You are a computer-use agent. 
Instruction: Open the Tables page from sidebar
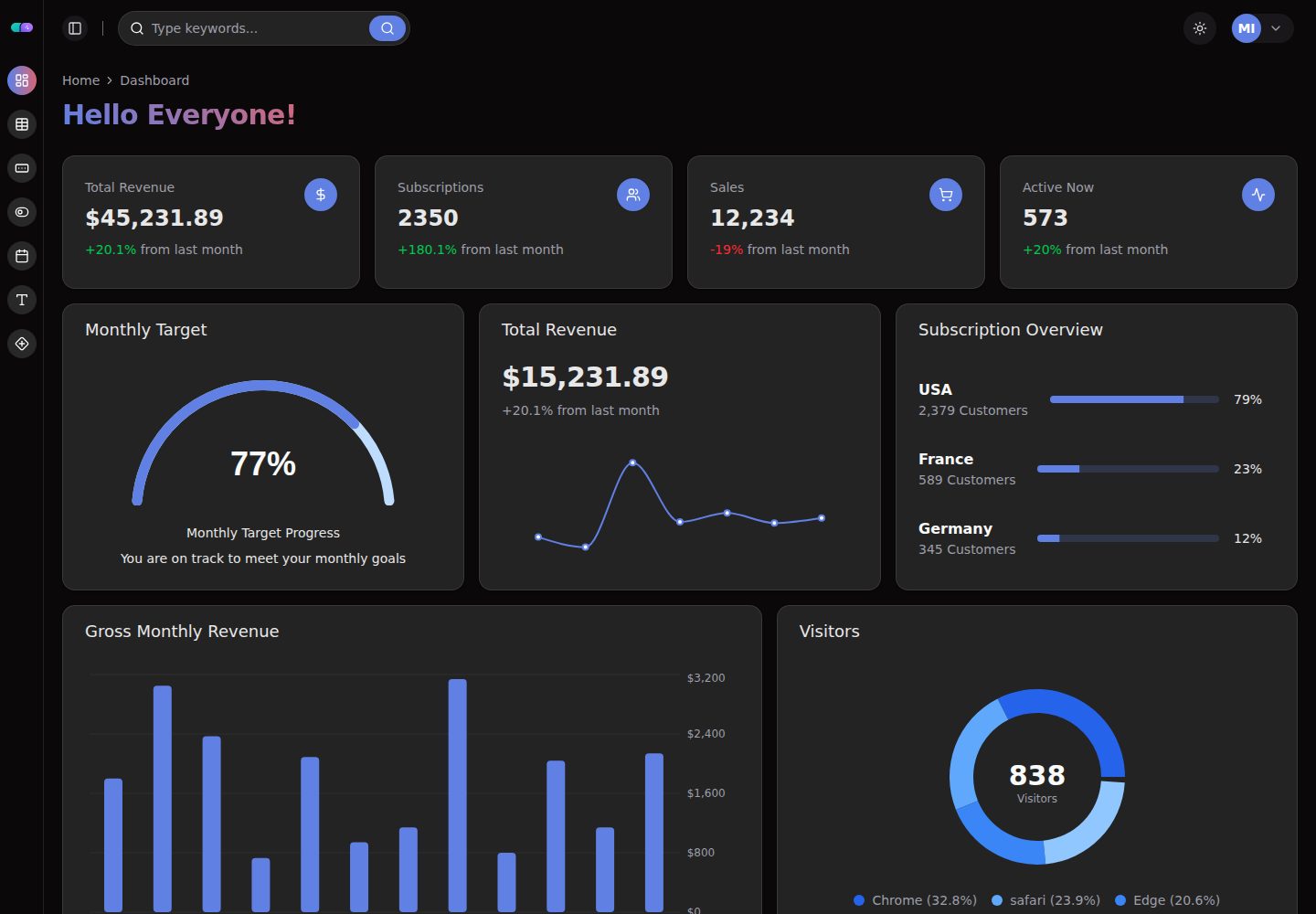[22, 124]
